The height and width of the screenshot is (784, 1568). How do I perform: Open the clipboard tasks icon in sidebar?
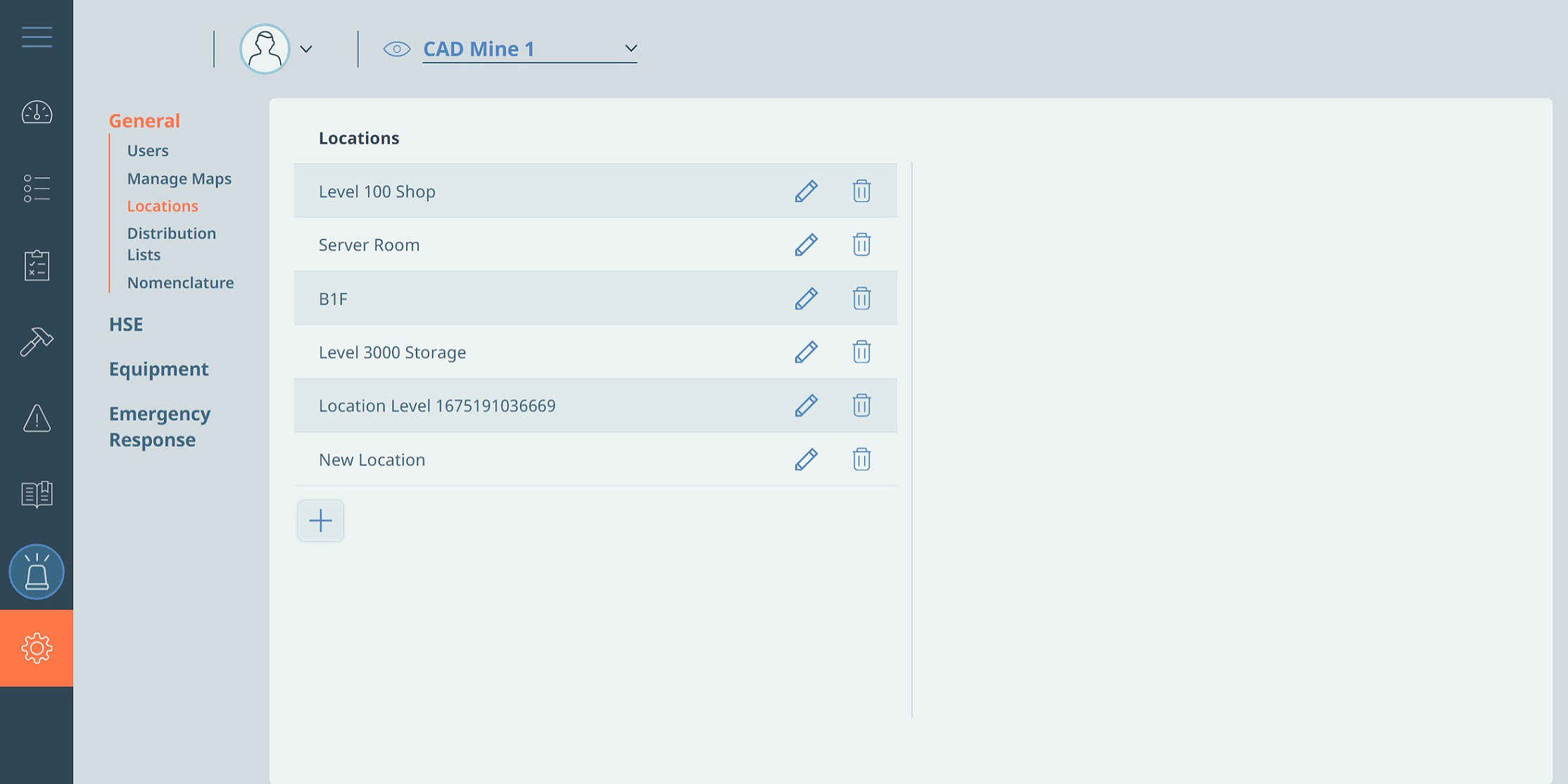coord(37,265)
